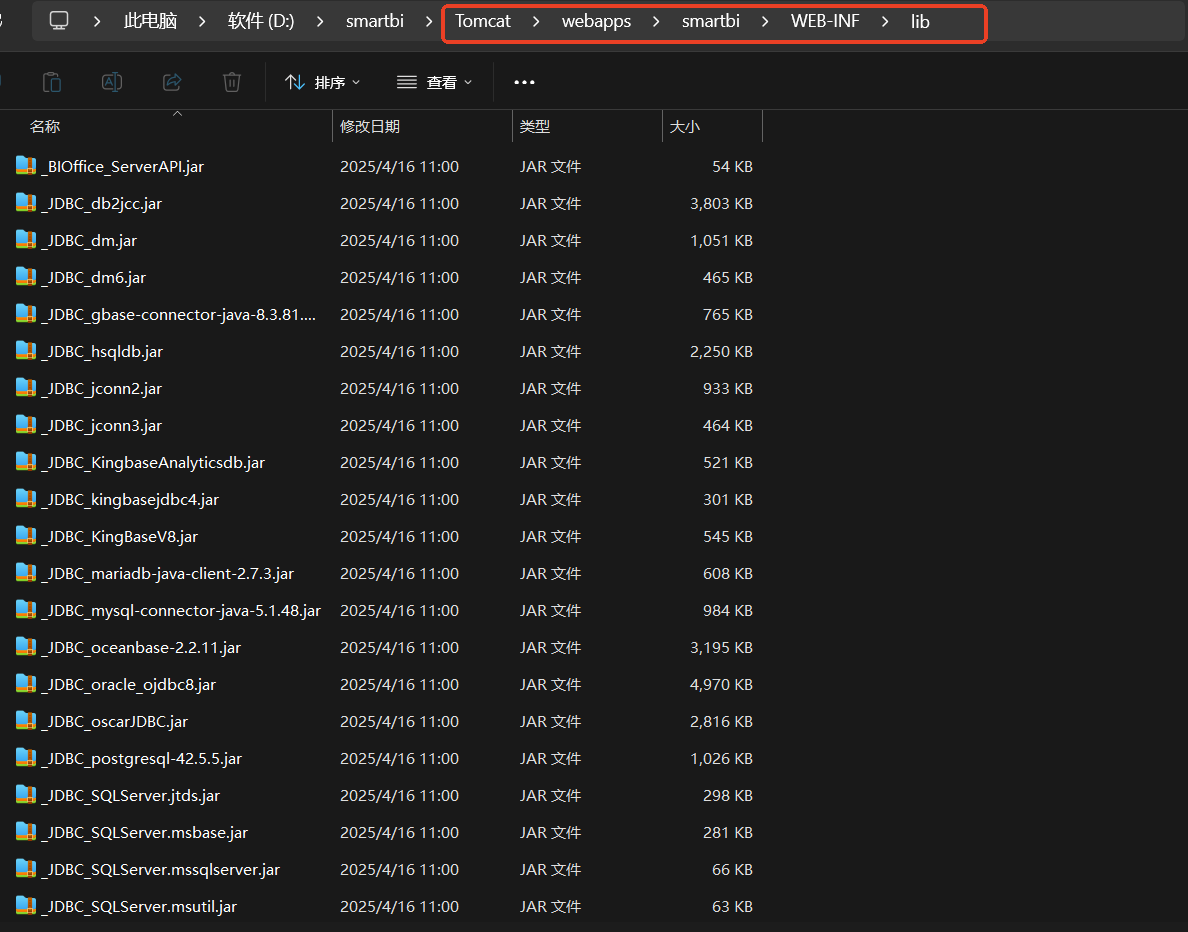Screen dimensions: 1188x932
Task: Select the _JDBC_hsqldb.jar file icon
Action: (26, 351)
